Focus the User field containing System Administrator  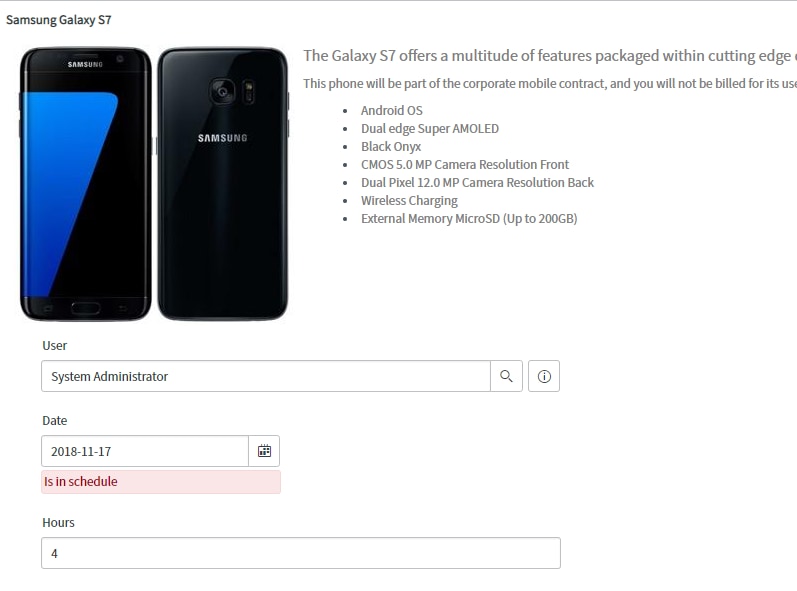[266, 376]
